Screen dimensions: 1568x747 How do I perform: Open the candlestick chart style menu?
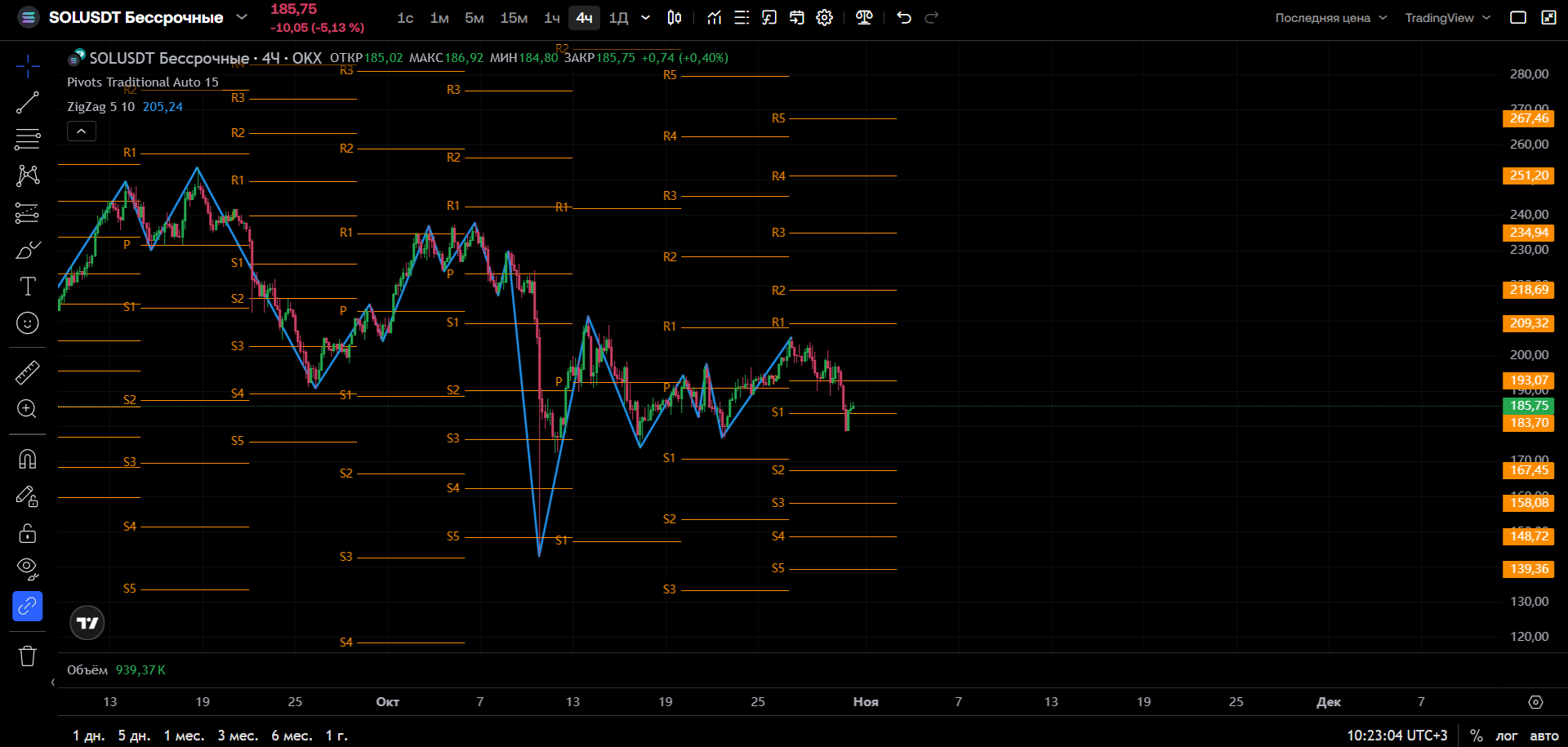coord(675,18)
